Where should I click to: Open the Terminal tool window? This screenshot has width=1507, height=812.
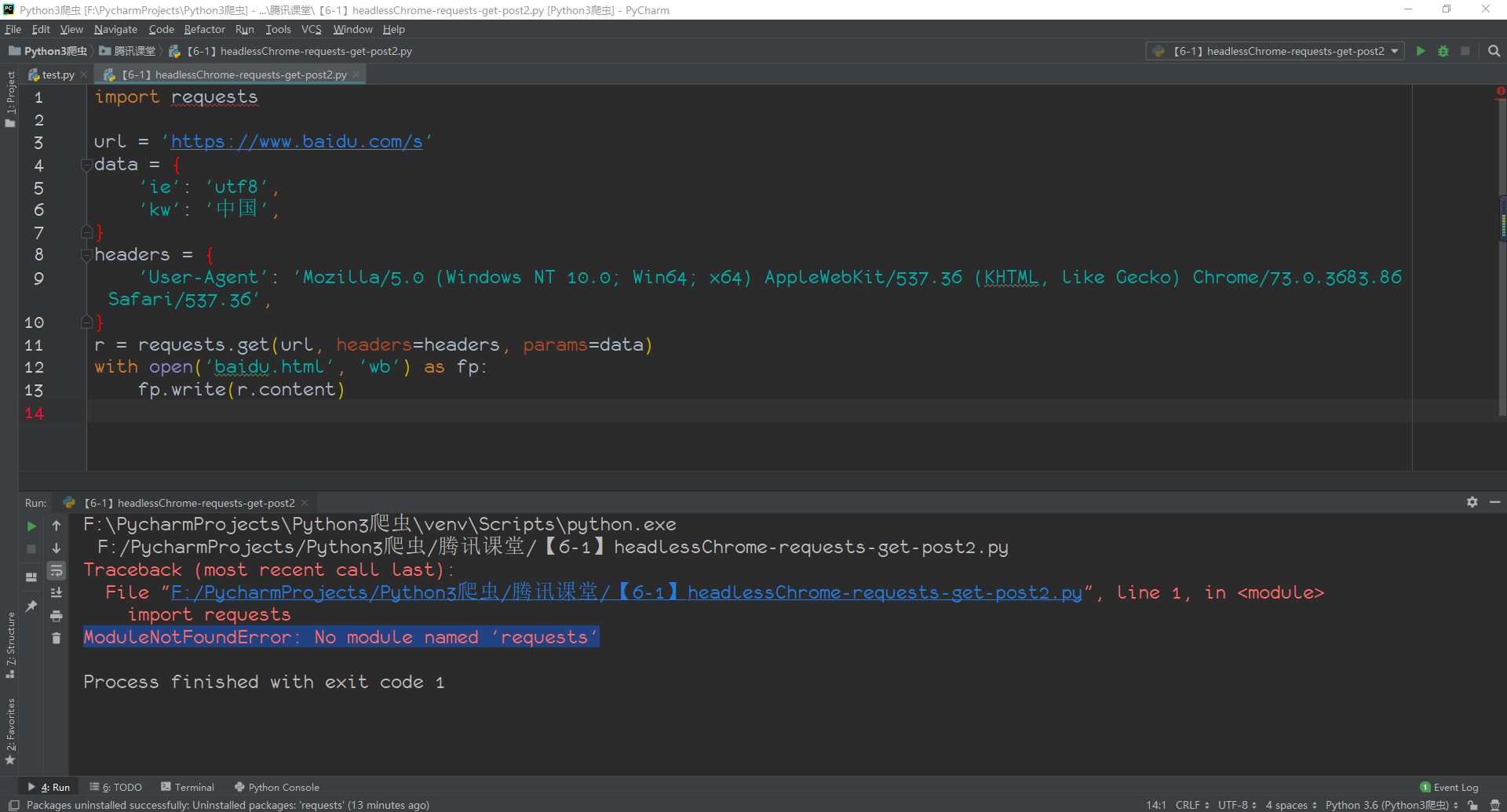188,787
